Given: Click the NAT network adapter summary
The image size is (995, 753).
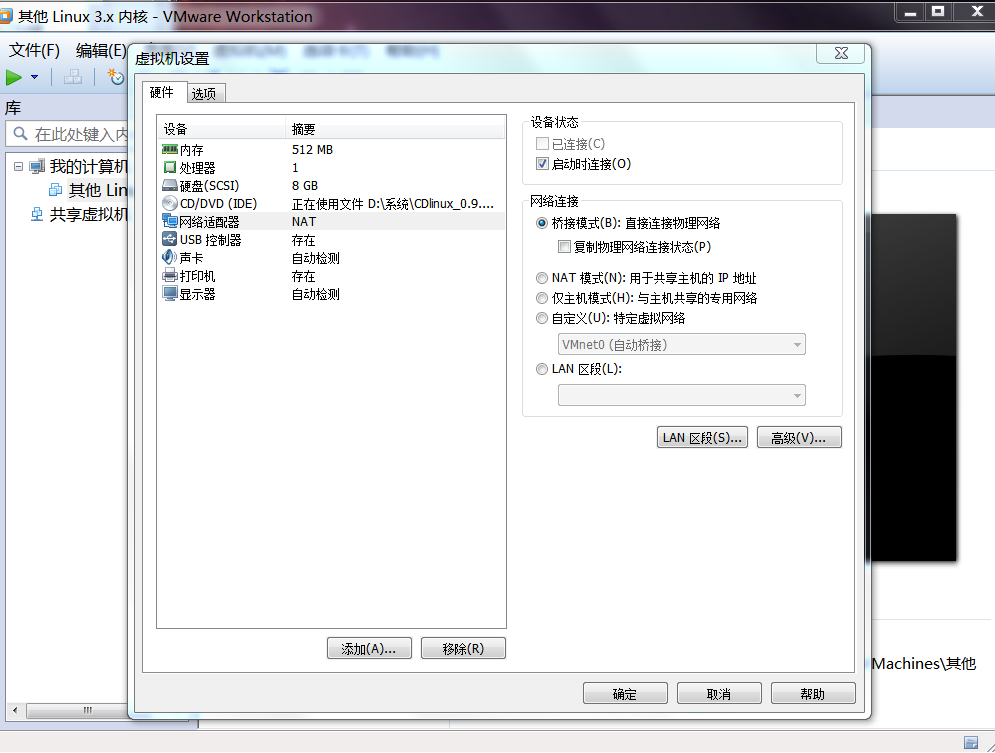Looking at the screenshot, I should 304,221.
